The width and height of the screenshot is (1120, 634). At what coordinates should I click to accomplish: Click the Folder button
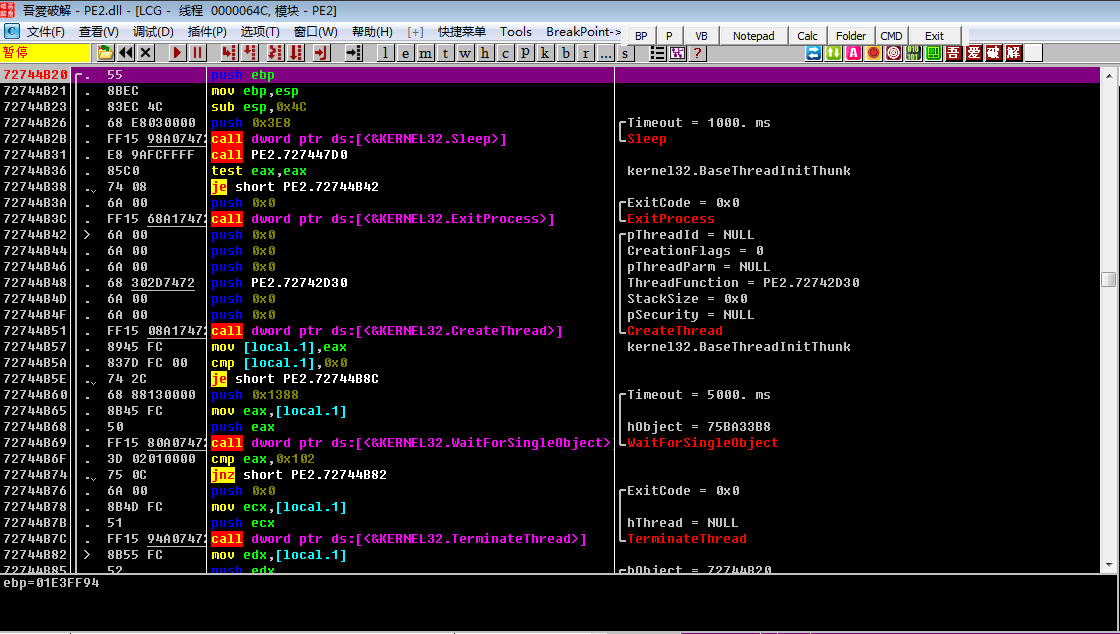pyautogui.click(x=851, y=36)
